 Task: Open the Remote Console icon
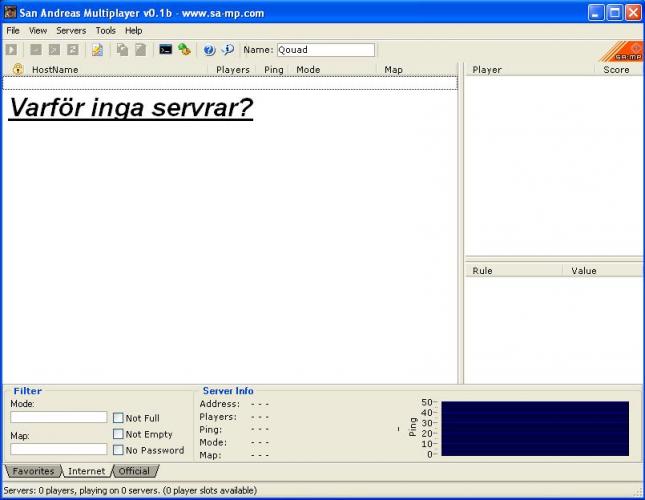coord(166,50)
